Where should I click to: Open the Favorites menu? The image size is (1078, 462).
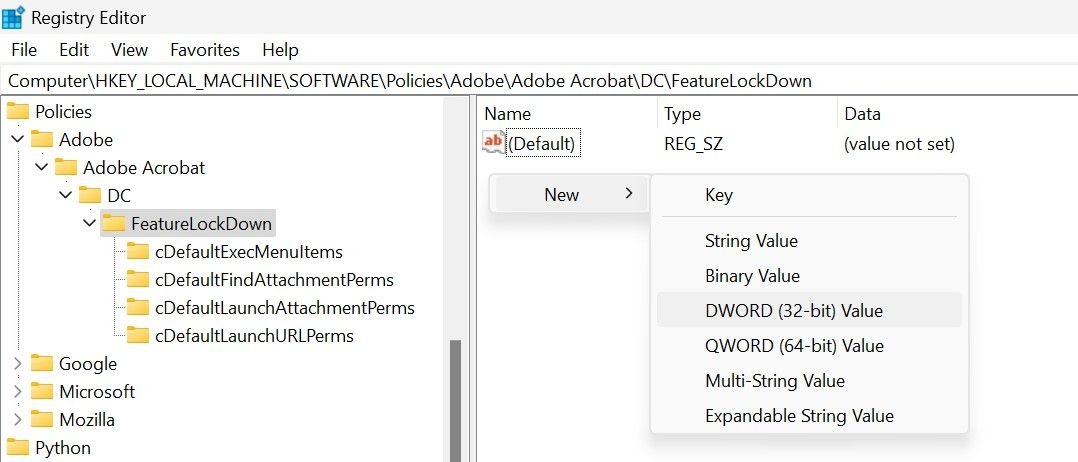click(205, 50)
